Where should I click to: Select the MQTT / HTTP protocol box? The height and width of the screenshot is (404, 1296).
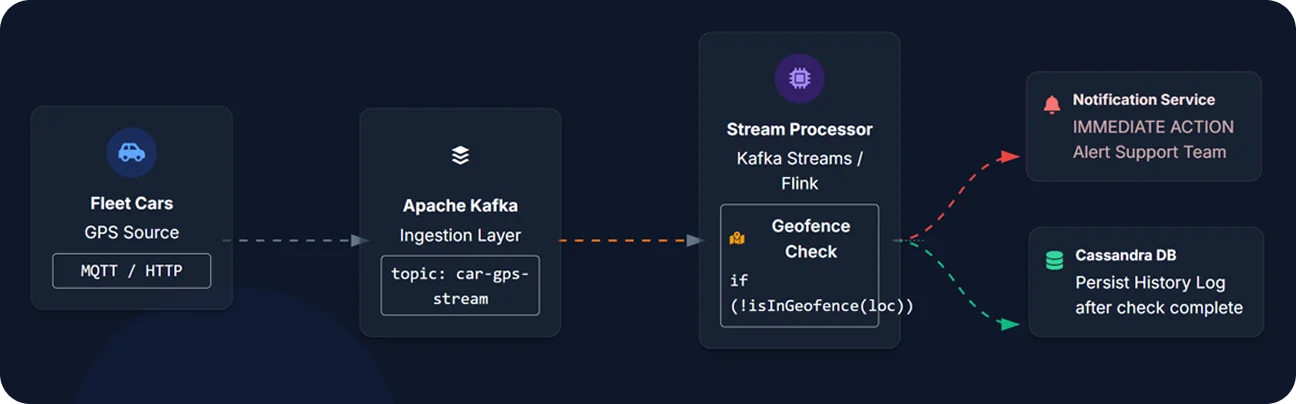click(132, 271)
